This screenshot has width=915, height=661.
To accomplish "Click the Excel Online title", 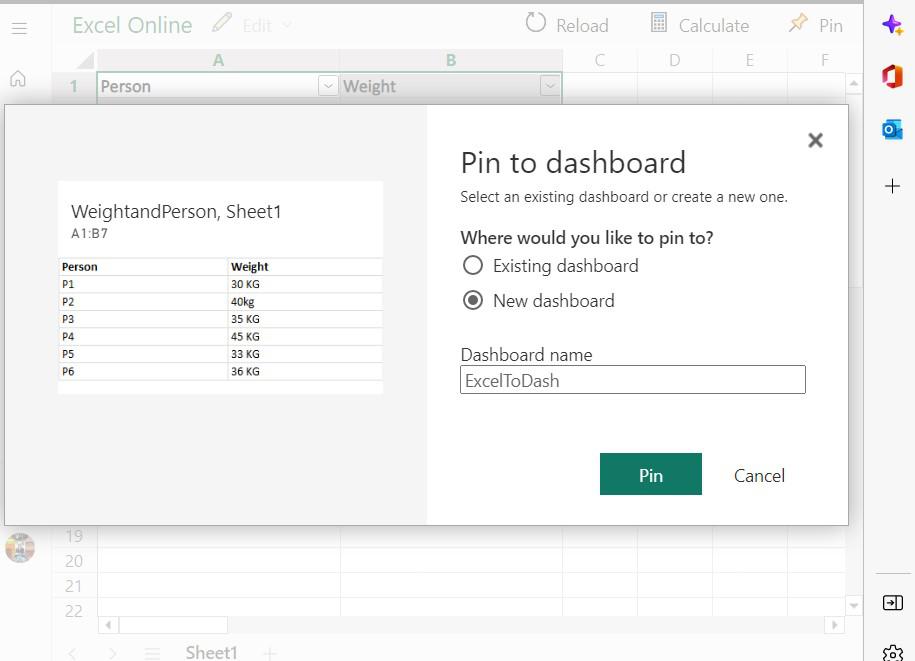I will pos(132,25).
